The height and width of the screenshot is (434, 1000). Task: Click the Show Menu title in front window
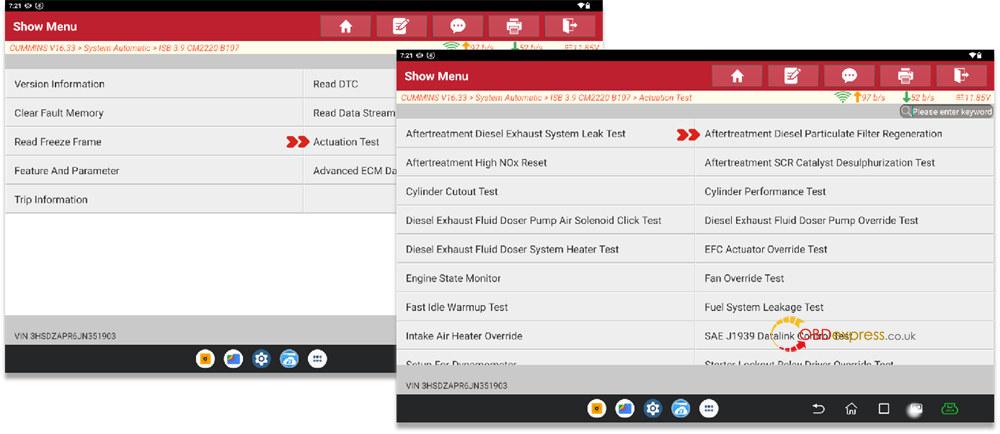(x=436, y=76)
